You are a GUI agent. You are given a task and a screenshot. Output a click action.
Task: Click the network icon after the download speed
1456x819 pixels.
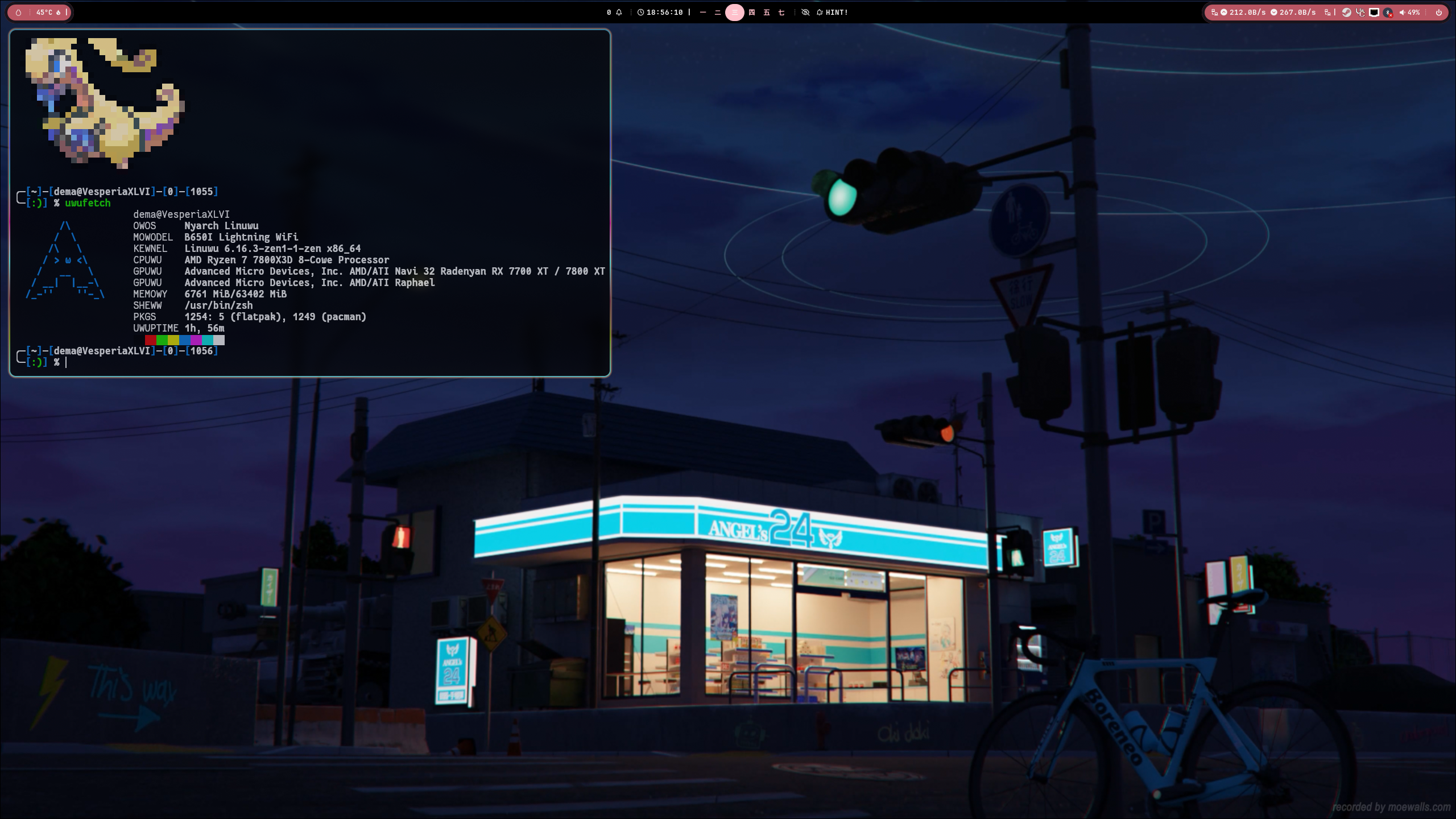point(1327,13)
